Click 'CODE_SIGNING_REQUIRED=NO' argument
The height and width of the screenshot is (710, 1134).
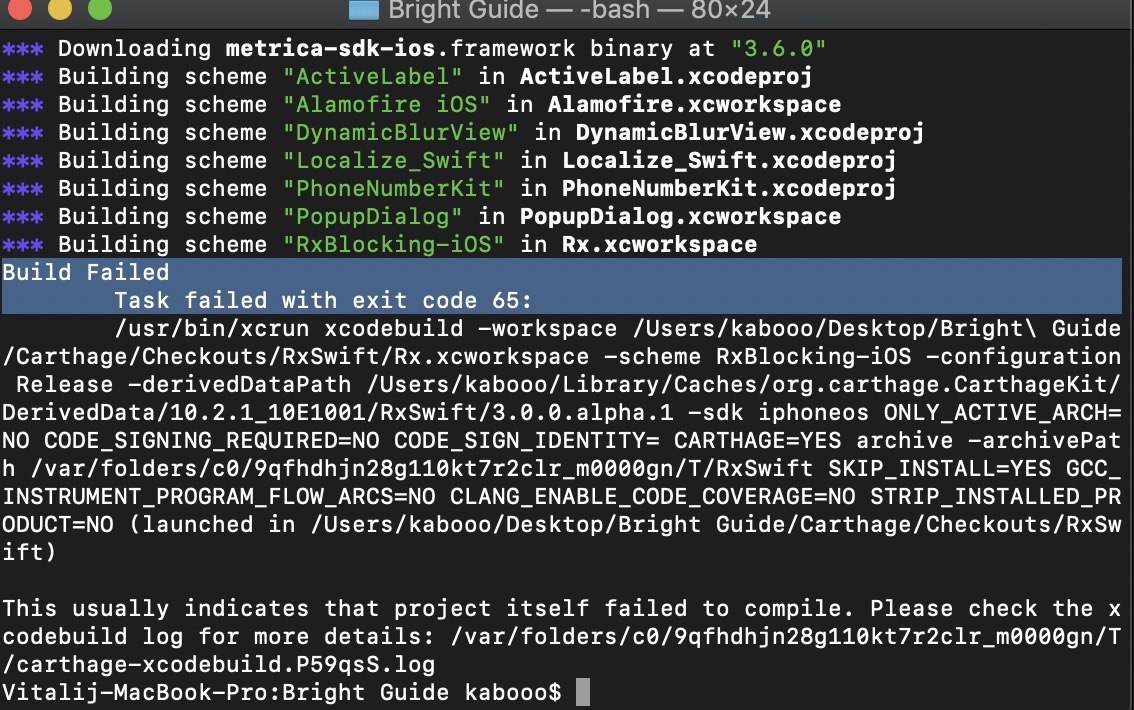pos(211,441)
